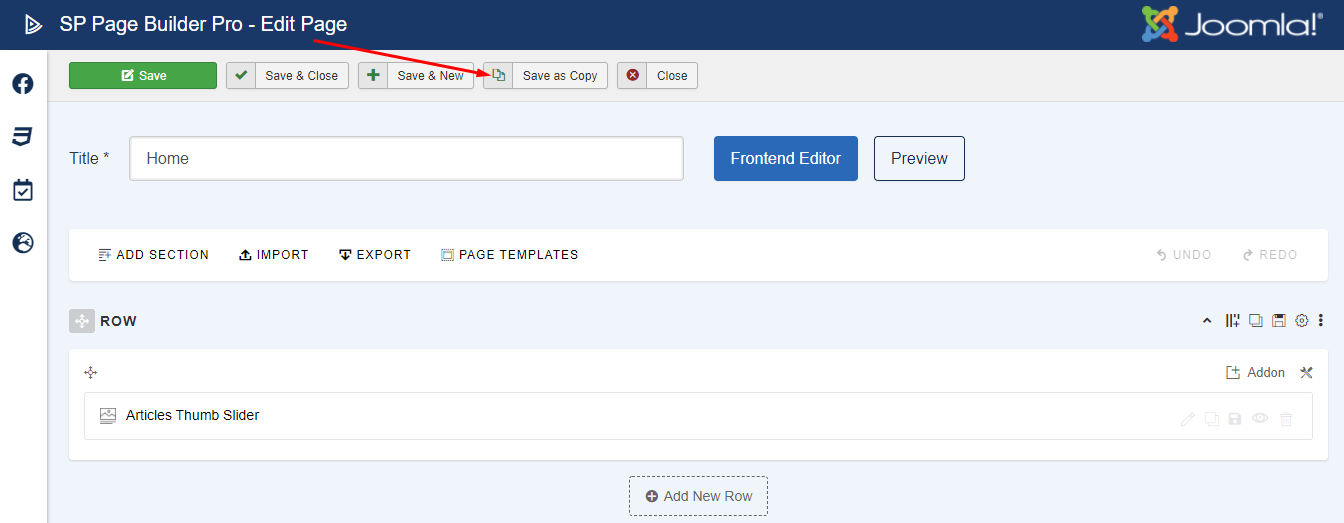Click the Row move handle icon
This screenshot has height=523, width=1344.
(x=82, y=321)
